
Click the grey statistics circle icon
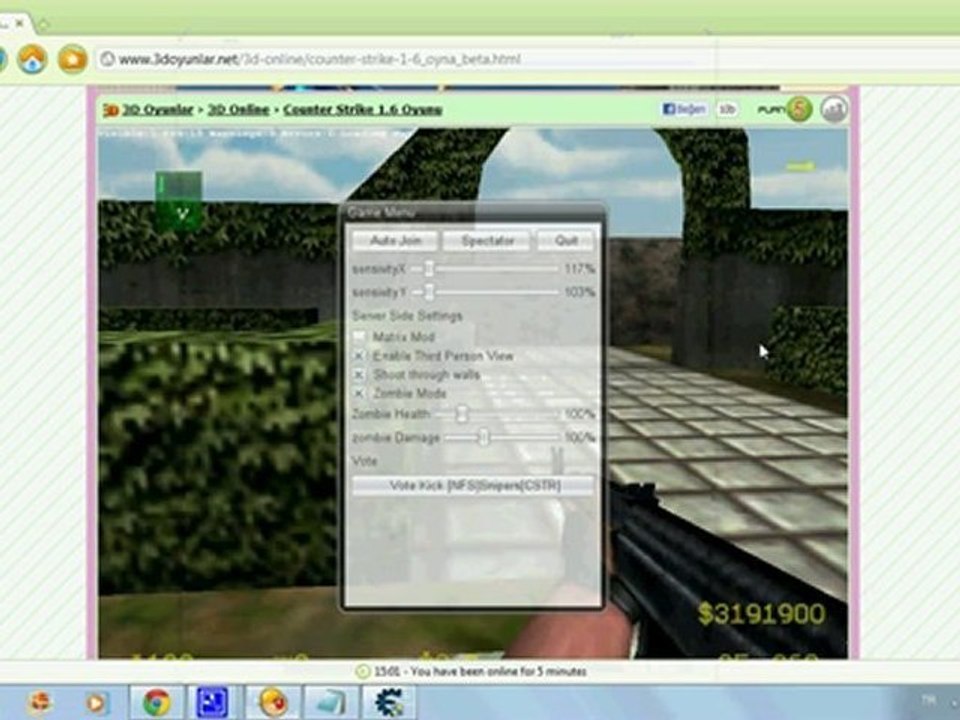coord(834,110)
